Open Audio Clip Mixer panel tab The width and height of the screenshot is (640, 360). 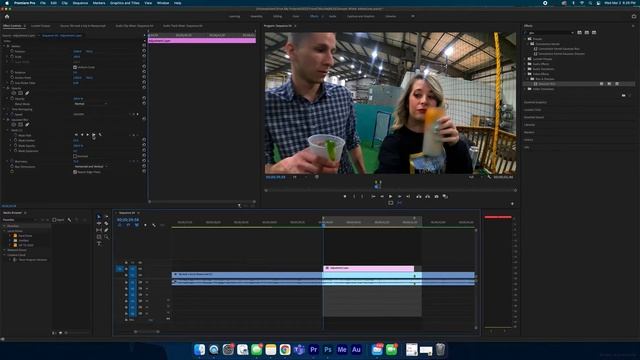pyautogui.click(x=135, y=26)
